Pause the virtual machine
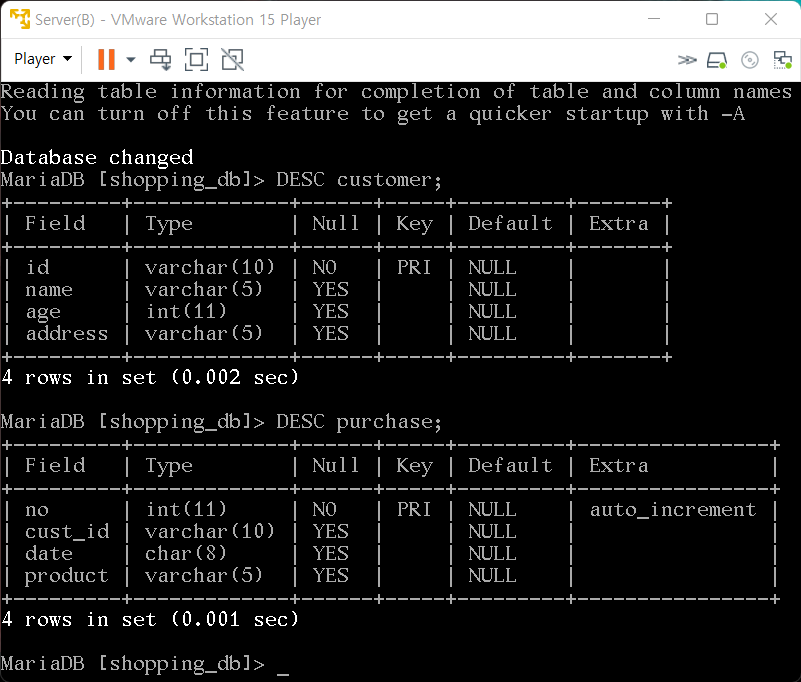This screenshot has width=801, height=682. tap(106, 59)
